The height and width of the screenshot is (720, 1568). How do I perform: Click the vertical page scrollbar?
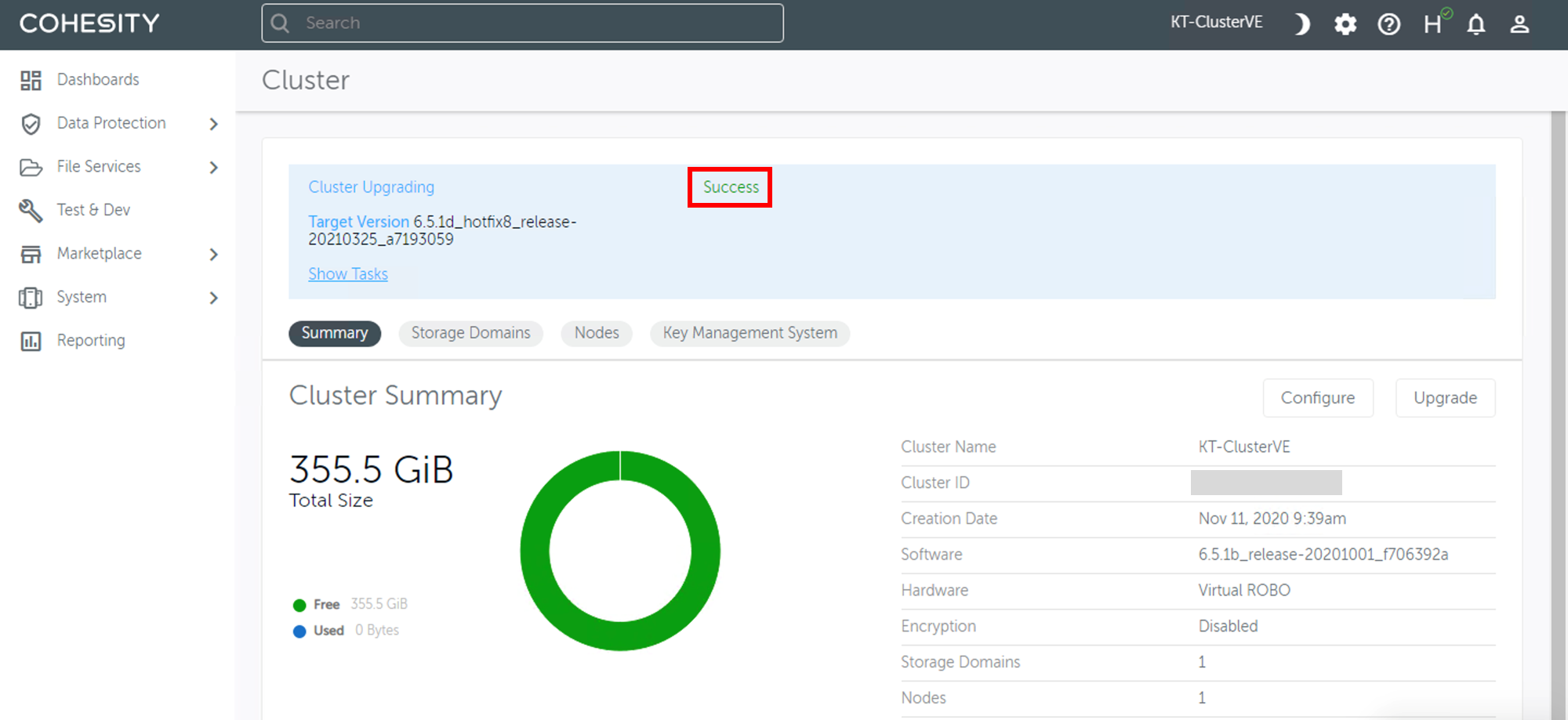tap(1559, 415)
